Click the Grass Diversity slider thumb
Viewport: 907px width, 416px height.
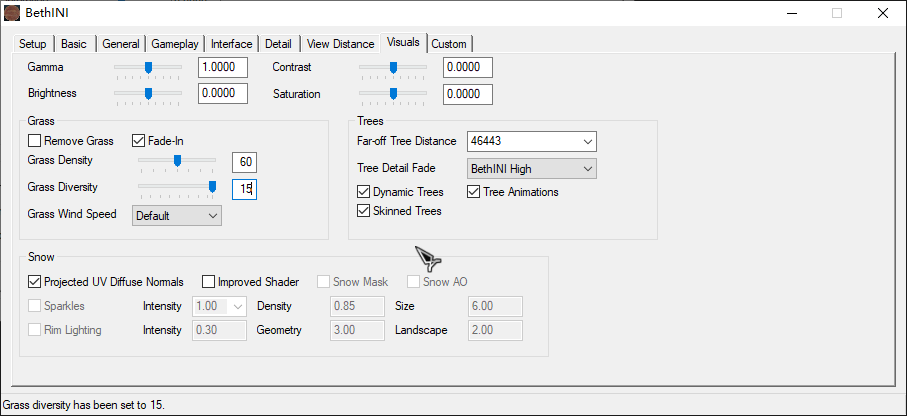212,186
